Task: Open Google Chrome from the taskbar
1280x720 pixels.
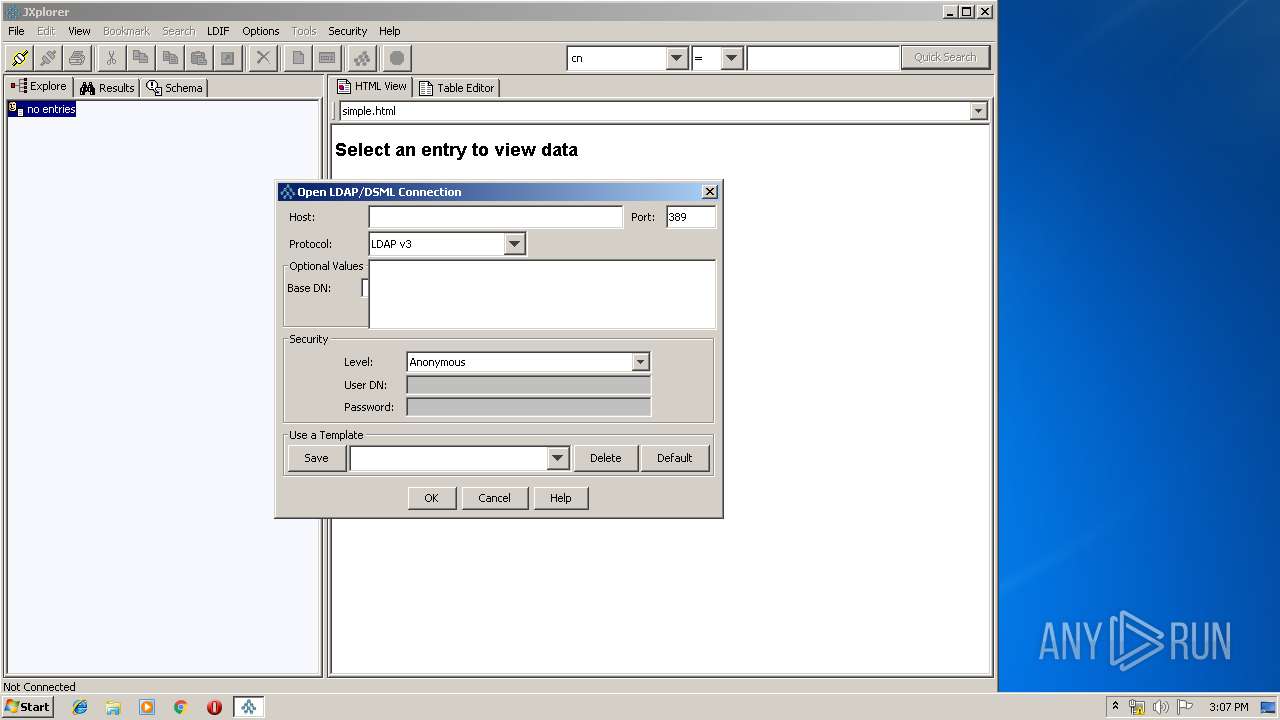Action: 181,707
